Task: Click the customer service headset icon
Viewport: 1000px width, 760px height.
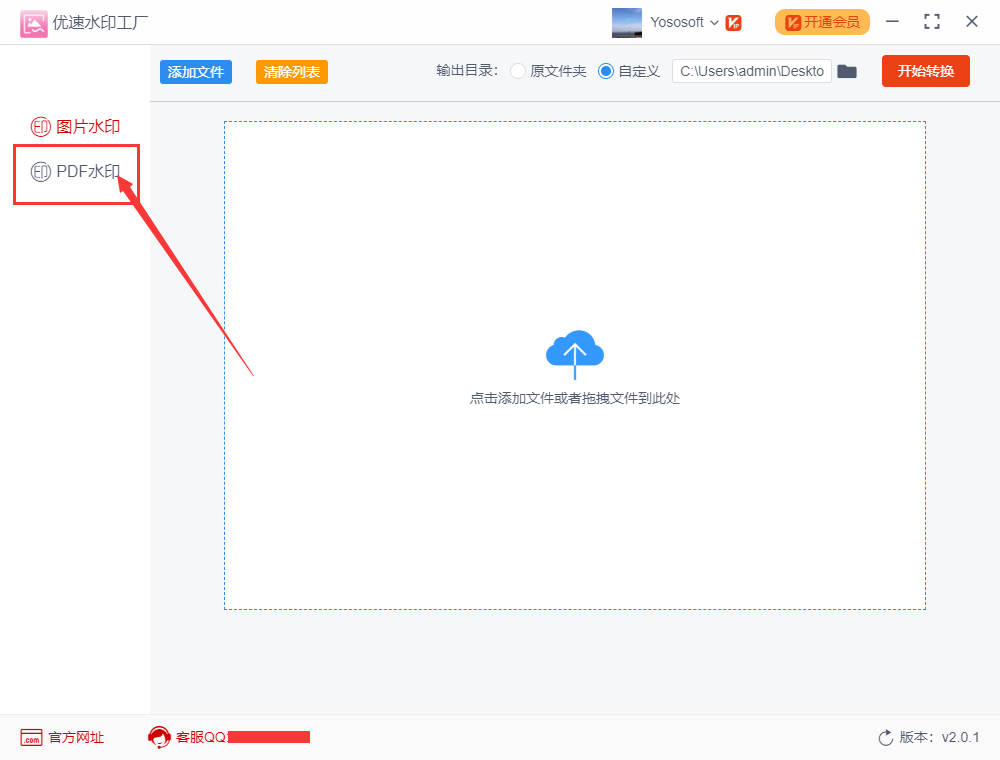Action: tap(159, 738)
